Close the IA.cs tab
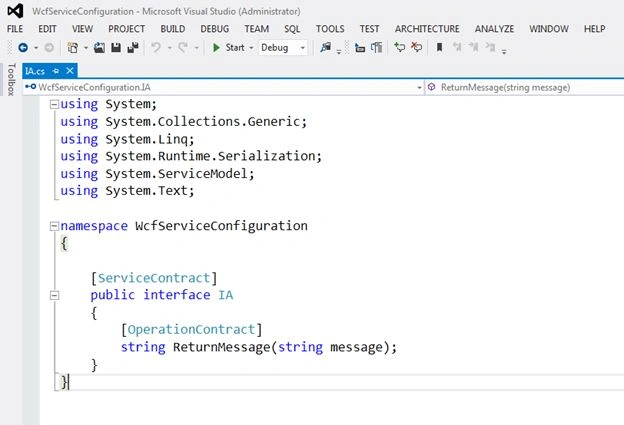624x425 pixels. (70, 71)
